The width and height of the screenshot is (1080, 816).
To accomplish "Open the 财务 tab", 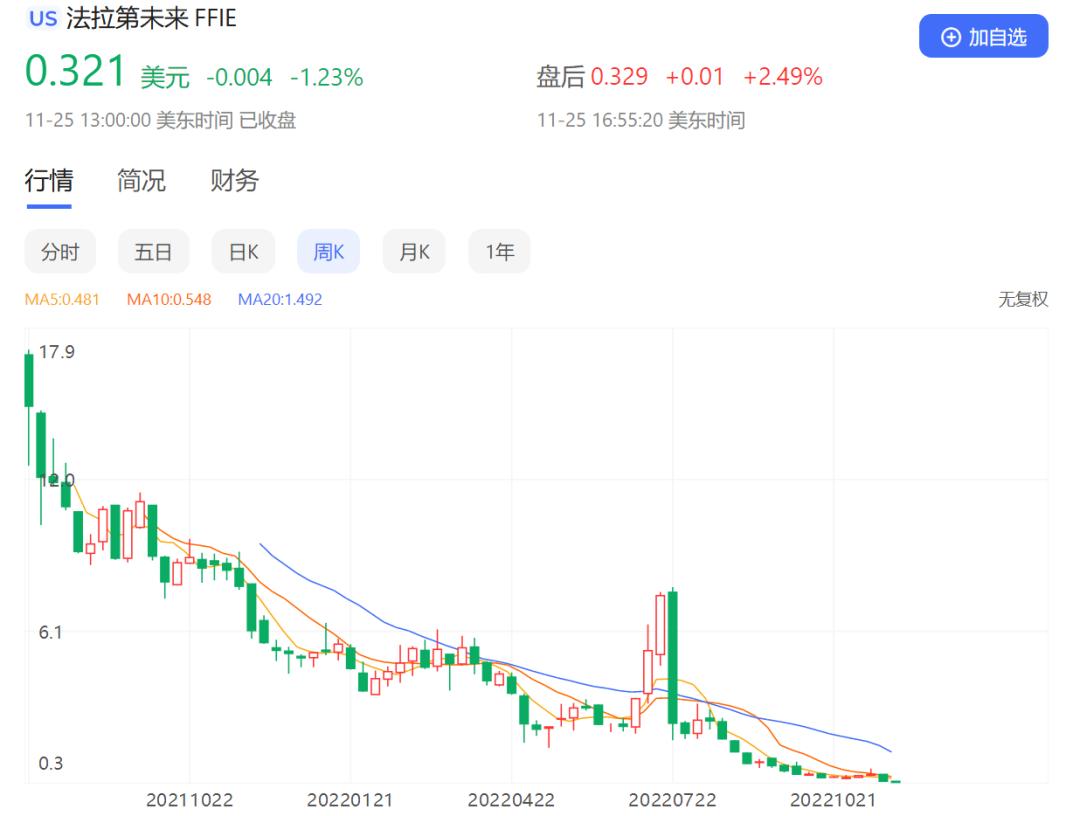I will click(x=234, y=181).
